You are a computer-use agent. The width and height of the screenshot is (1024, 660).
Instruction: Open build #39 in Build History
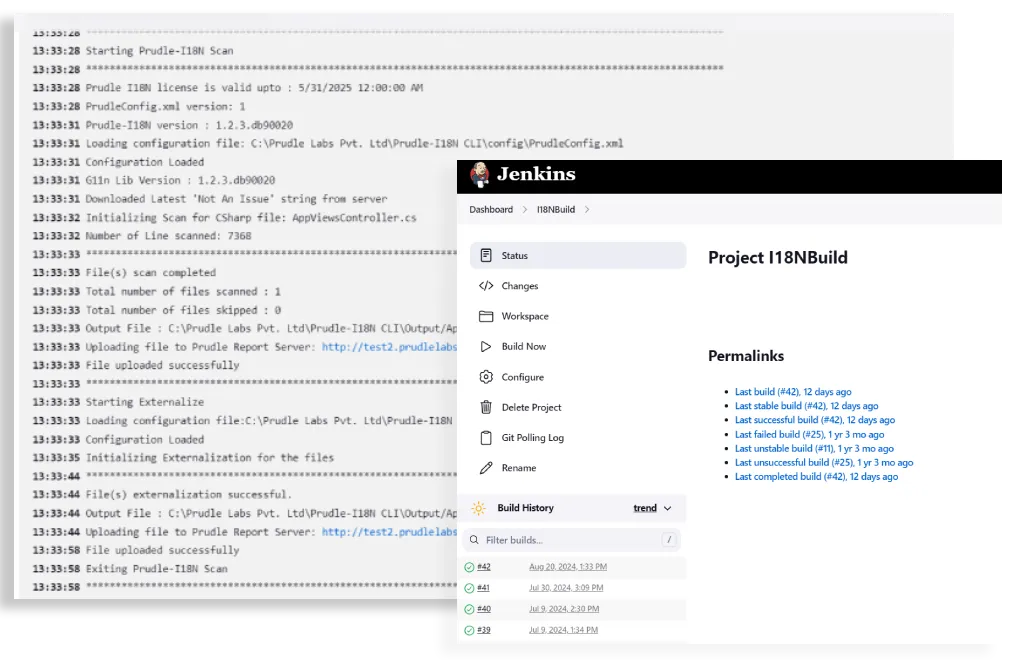pos(484,630)
